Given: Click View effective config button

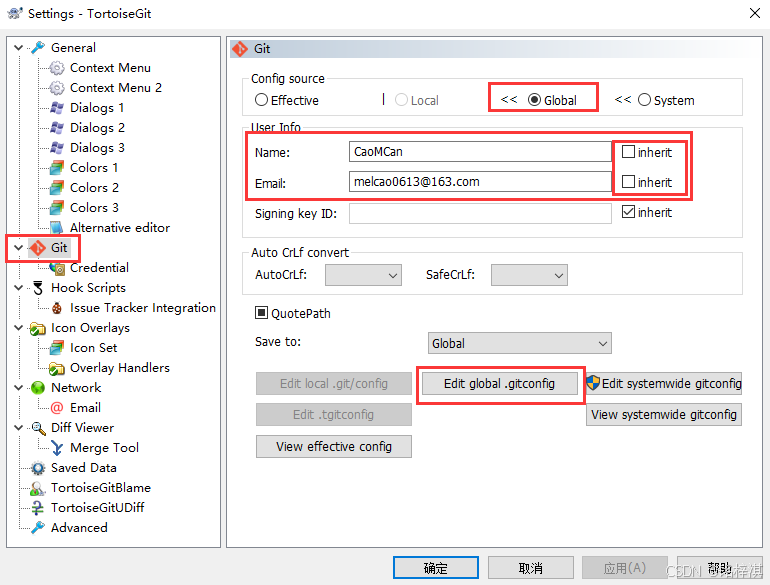Looking at the screenshot, I should point(334,446).
